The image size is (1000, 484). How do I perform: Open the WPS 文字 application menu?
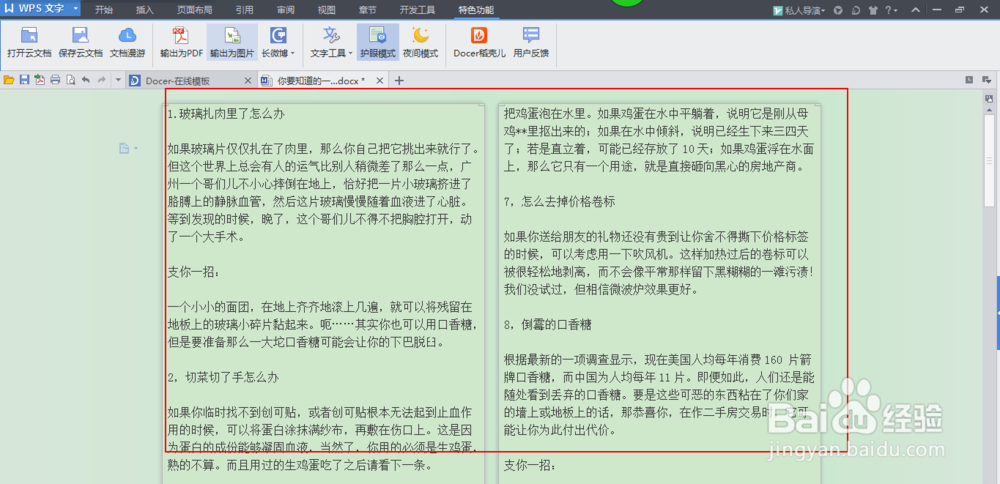(x=40, y=9)
